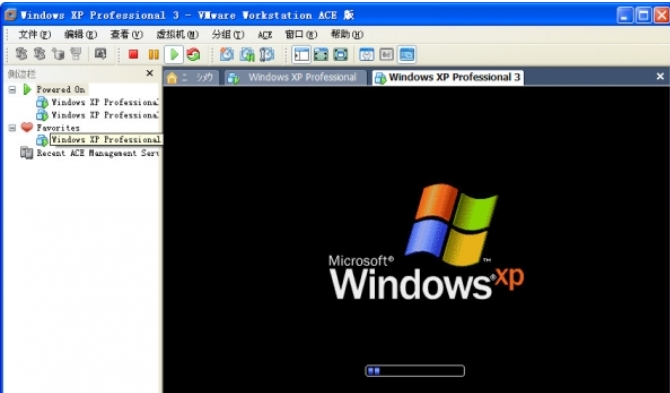
Task: Power on the VM with the green play icon
Action: click(174, 54)
